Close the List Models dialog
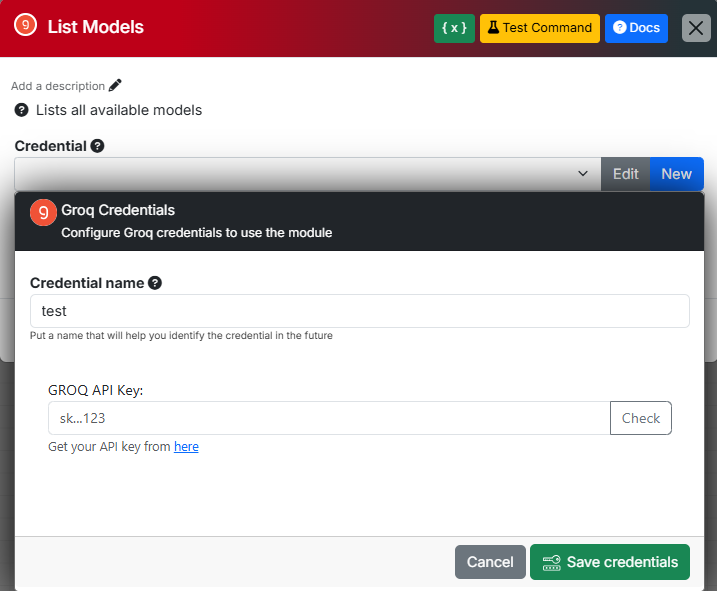The height and width of the screenshot is (591, 717). (x=696, y=28)
